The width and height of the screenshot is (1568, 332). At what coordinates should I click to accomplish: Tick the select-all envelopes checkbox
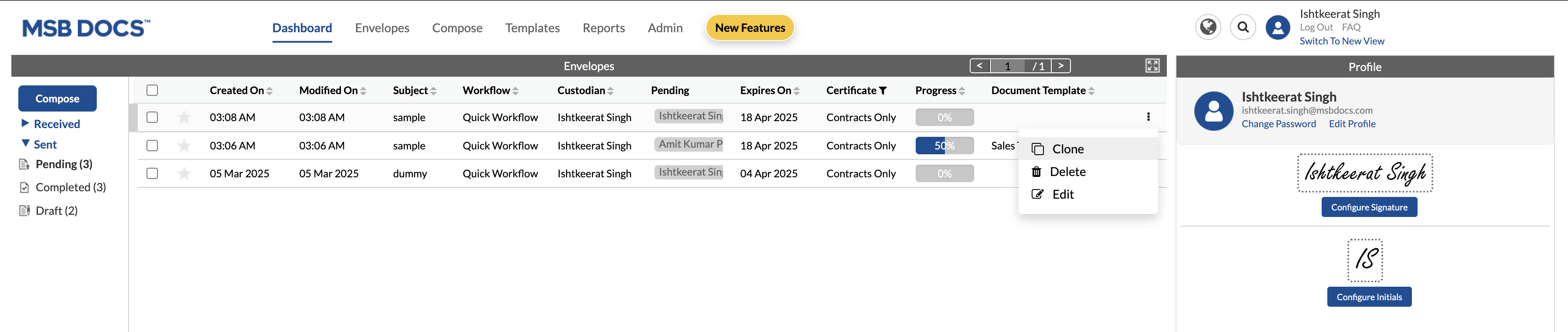coord(152,90)
